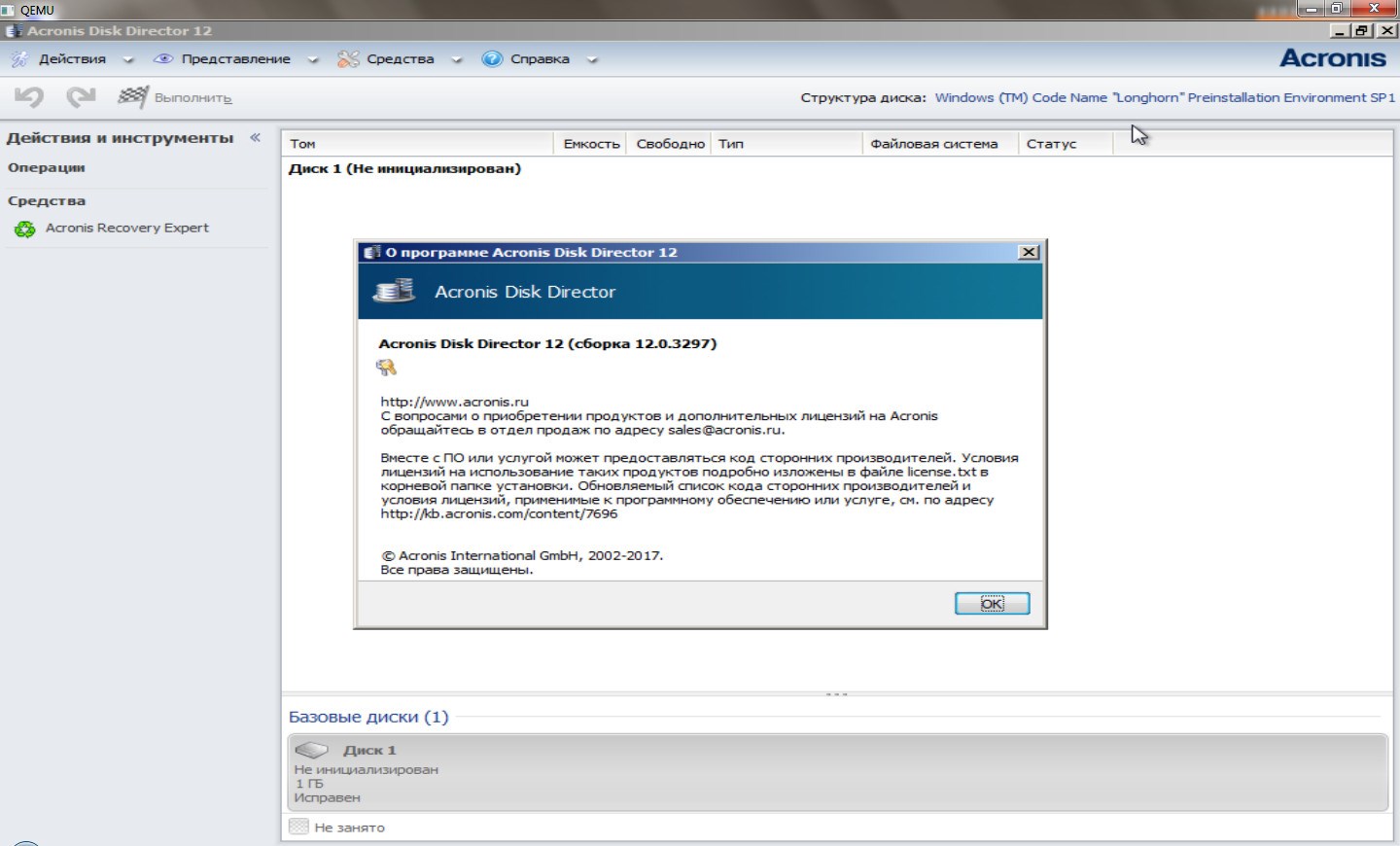Open the Средства menu
Image resolution: width=1400 pixels, height=846 pixels.
[x=401, y=59]
